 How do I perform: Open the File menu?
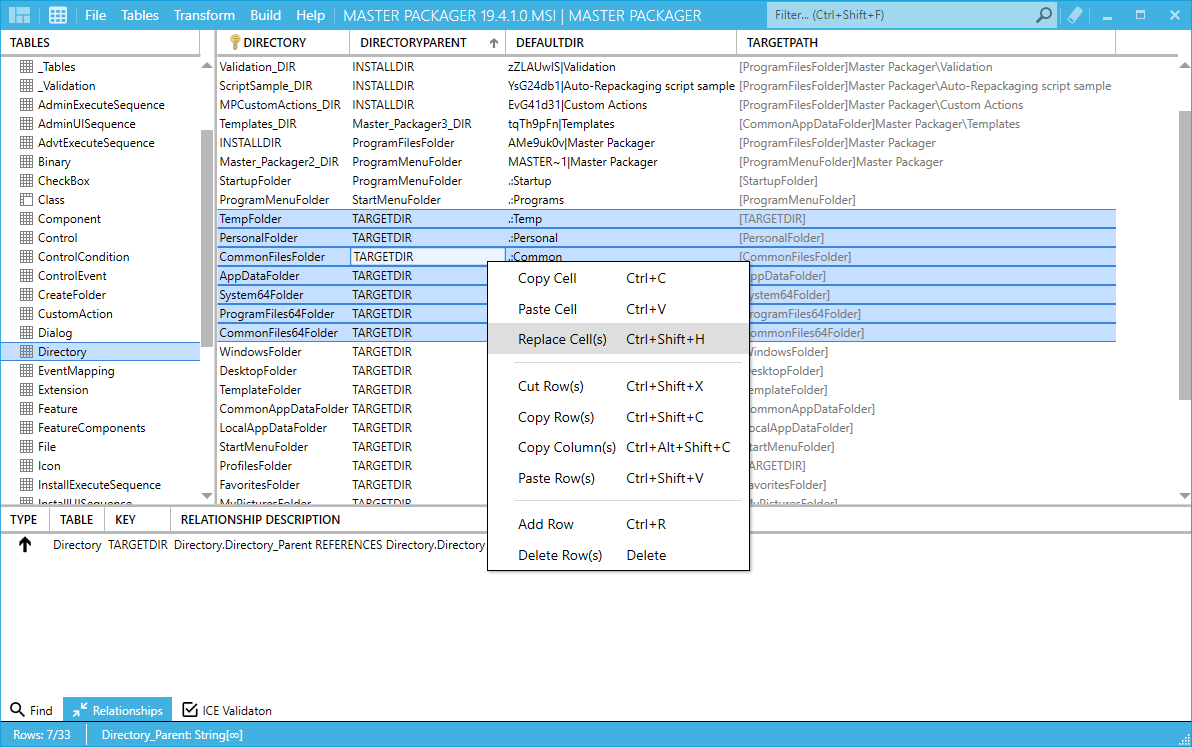click(96, 15)
